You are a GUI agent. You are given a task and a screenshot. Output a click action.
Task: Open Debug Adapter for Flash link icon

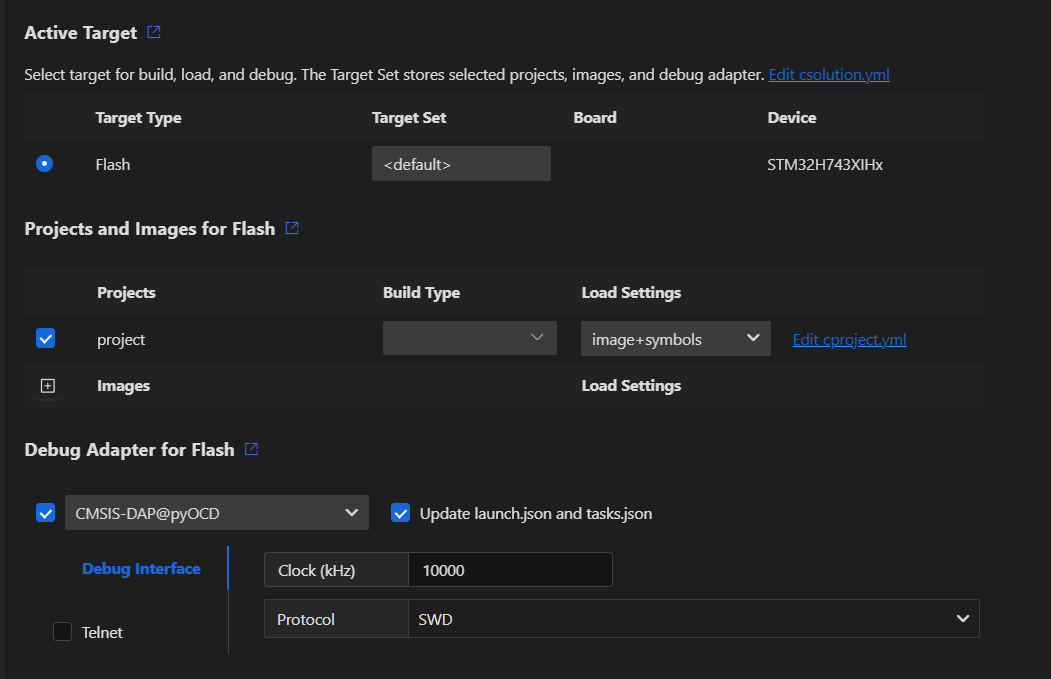pos(252,449)
